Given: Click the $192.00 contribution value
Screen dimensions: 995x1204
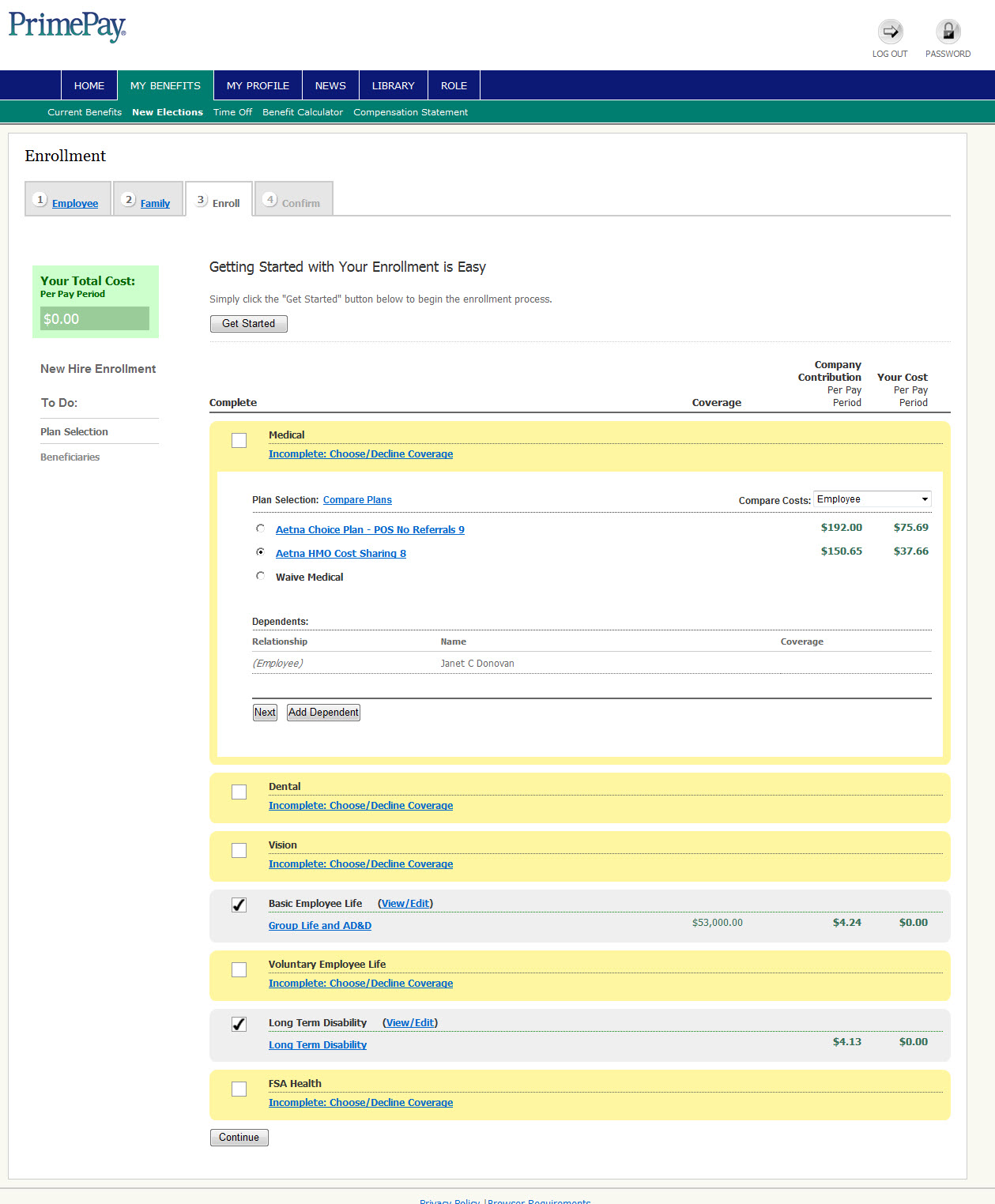Looking at the screenshot, I should (842, 528).
